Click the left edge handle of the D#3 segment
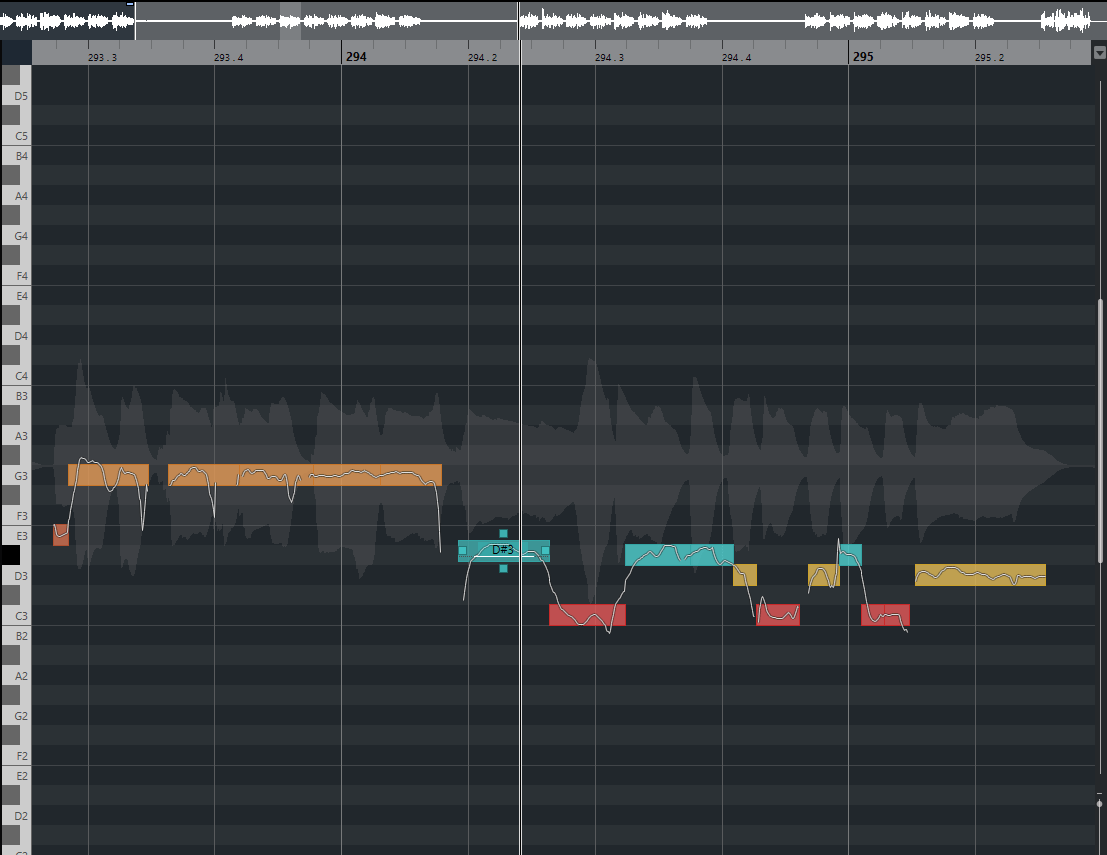Viewport: 1107px width, 855px height. (x=462, y=551)
